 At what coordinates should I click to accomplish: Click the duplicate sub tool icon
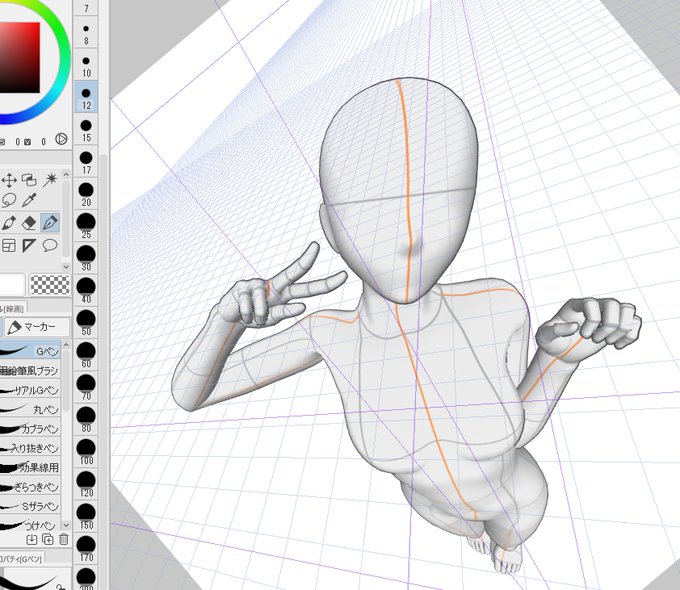tap(48, 539)
